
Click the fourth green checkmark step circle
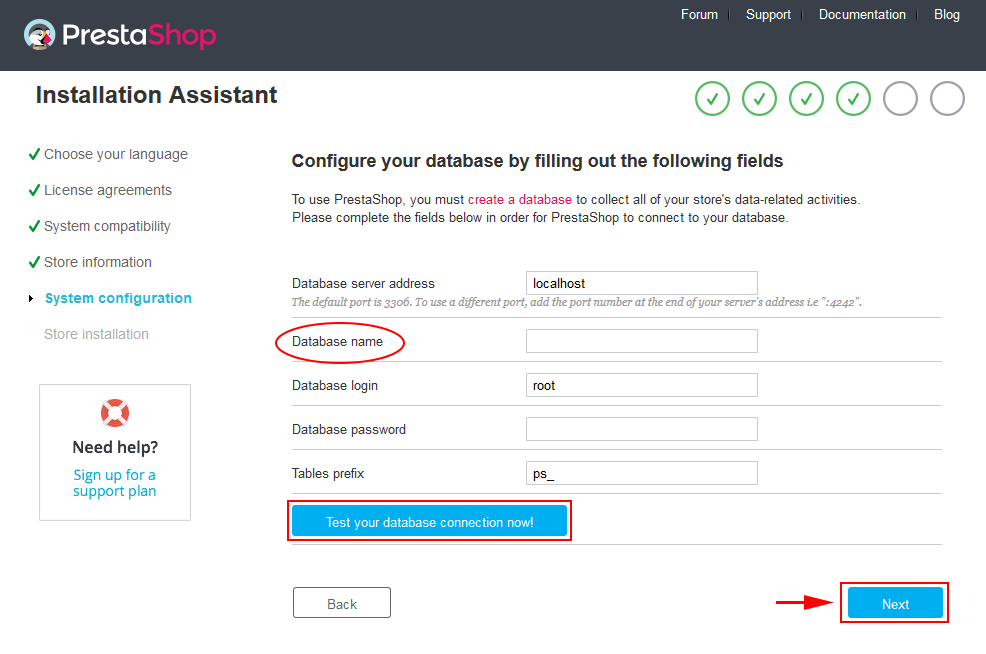coord(853,99)
